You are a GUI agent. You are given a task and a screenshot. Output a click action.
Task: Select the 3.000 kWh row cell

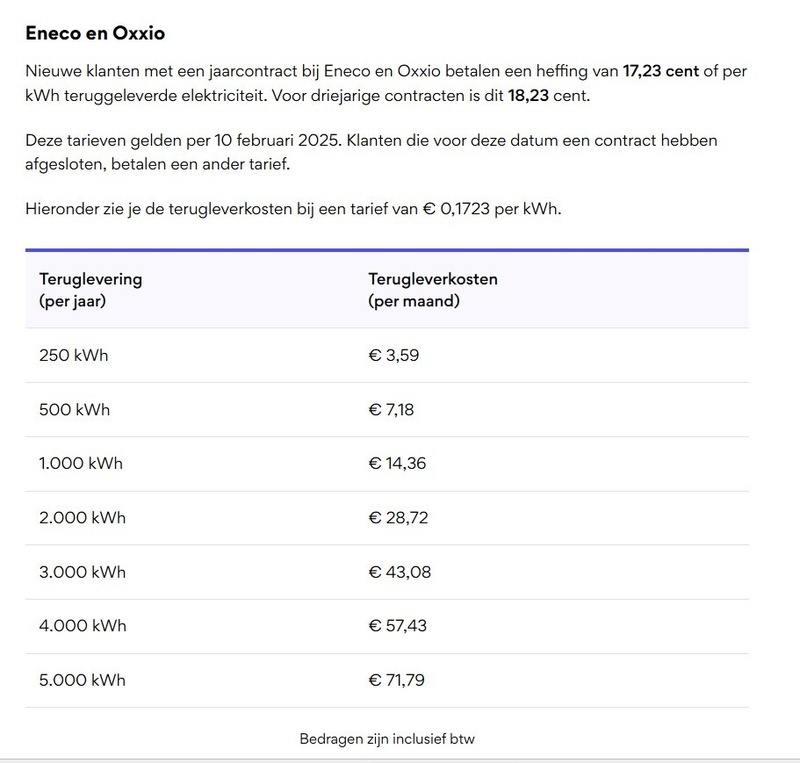point(82,573)
